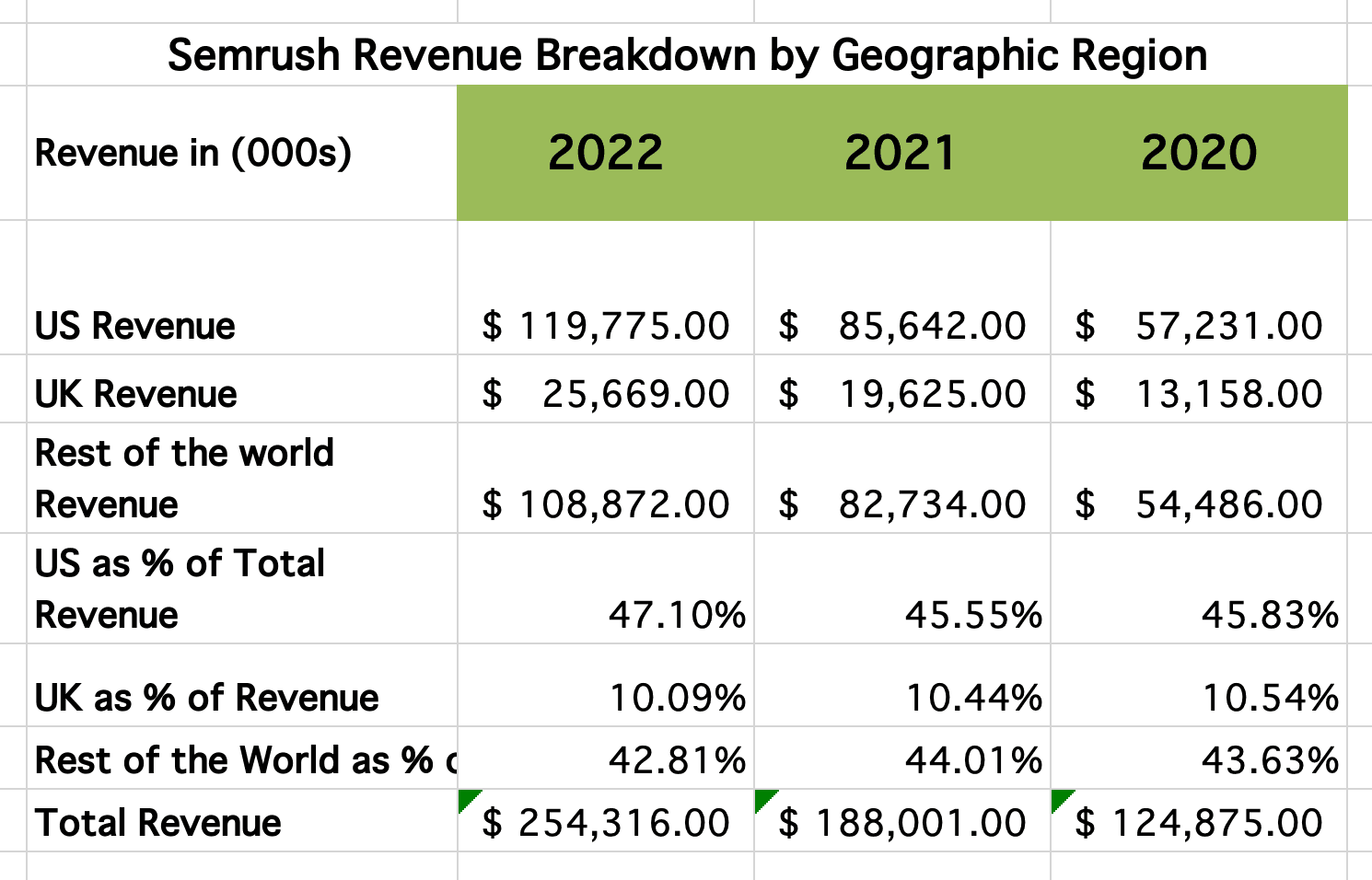
Task: Select the 45.83% cell
Action: click(1199, 588)
